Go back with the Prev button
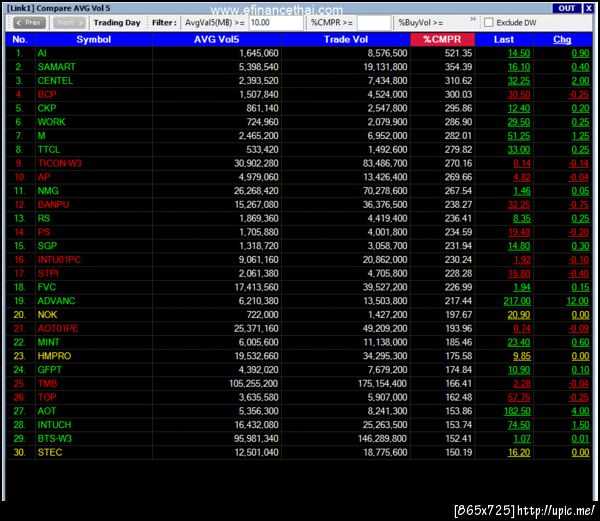The width and height of the screenshot is (600, 521). pos(29,23)
